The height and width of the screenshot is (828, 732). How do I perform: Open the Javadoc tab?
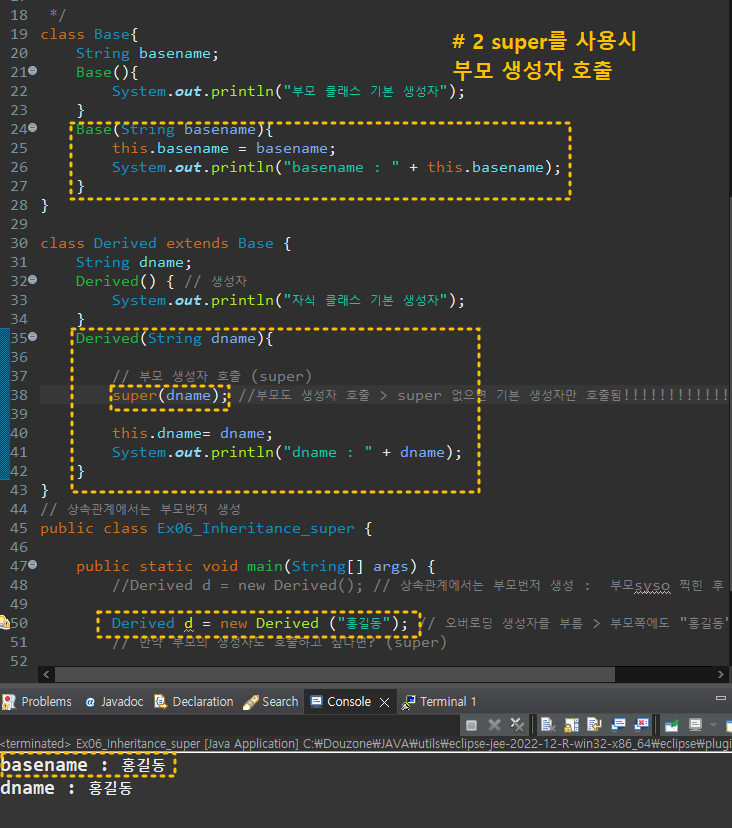point(114,702)
